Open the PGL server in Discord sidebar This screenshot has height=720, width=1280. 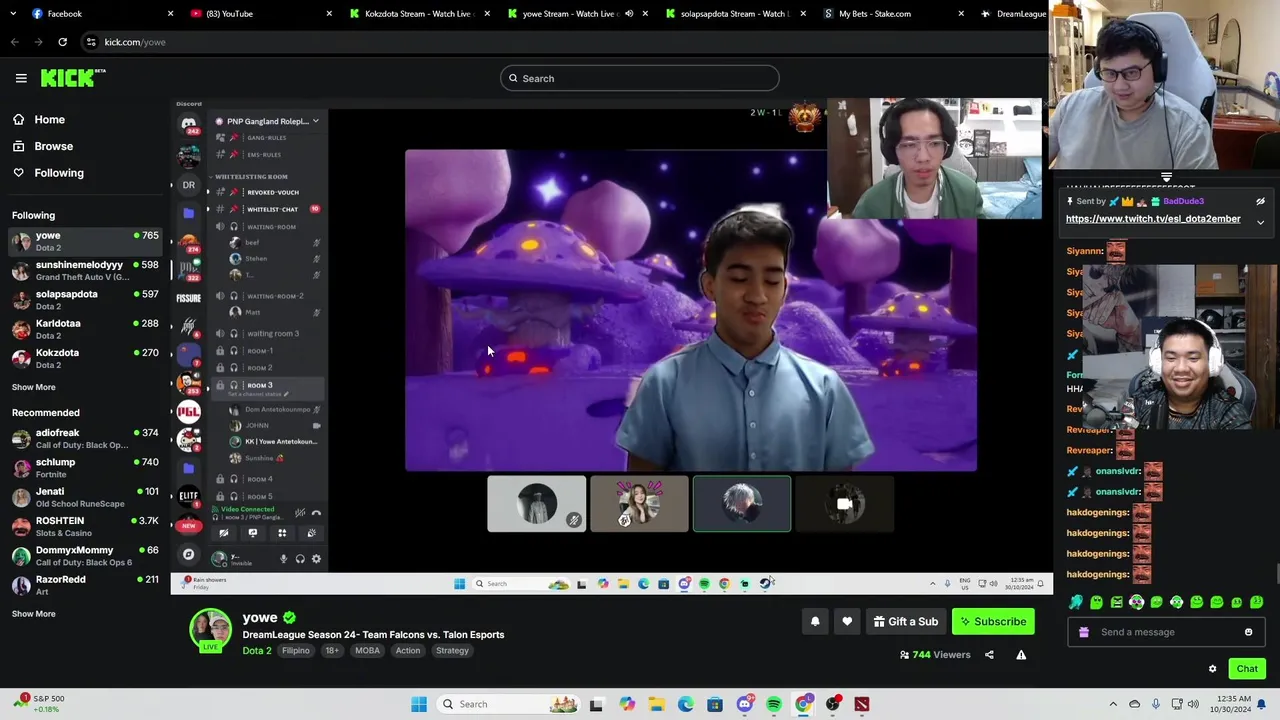188,411
